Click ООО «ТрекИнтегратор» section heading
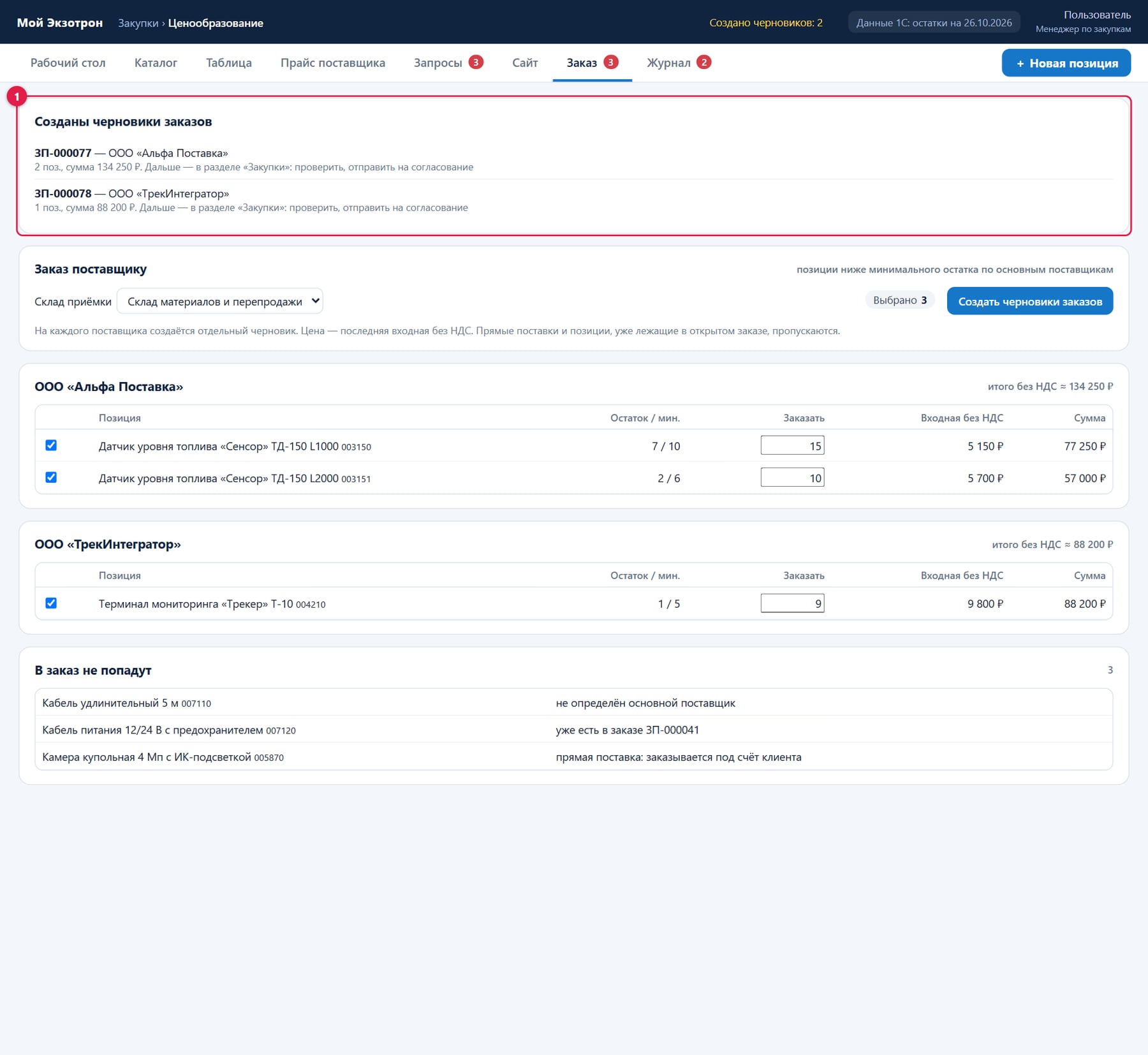The image size is (1148, 1055). click(108, 544)
